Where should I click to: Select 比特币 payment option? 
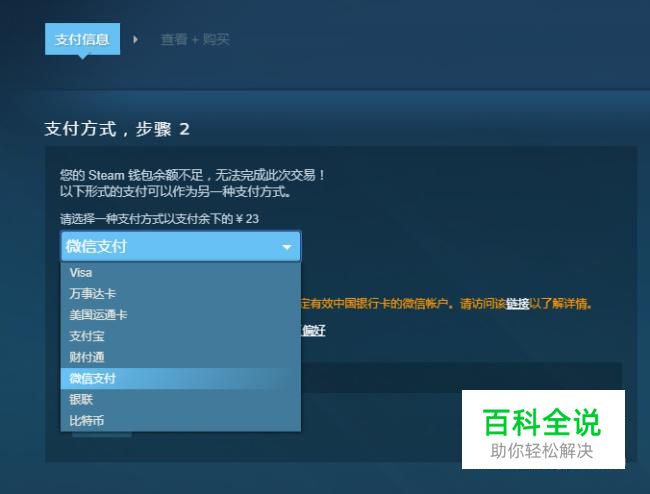[181, 421]
